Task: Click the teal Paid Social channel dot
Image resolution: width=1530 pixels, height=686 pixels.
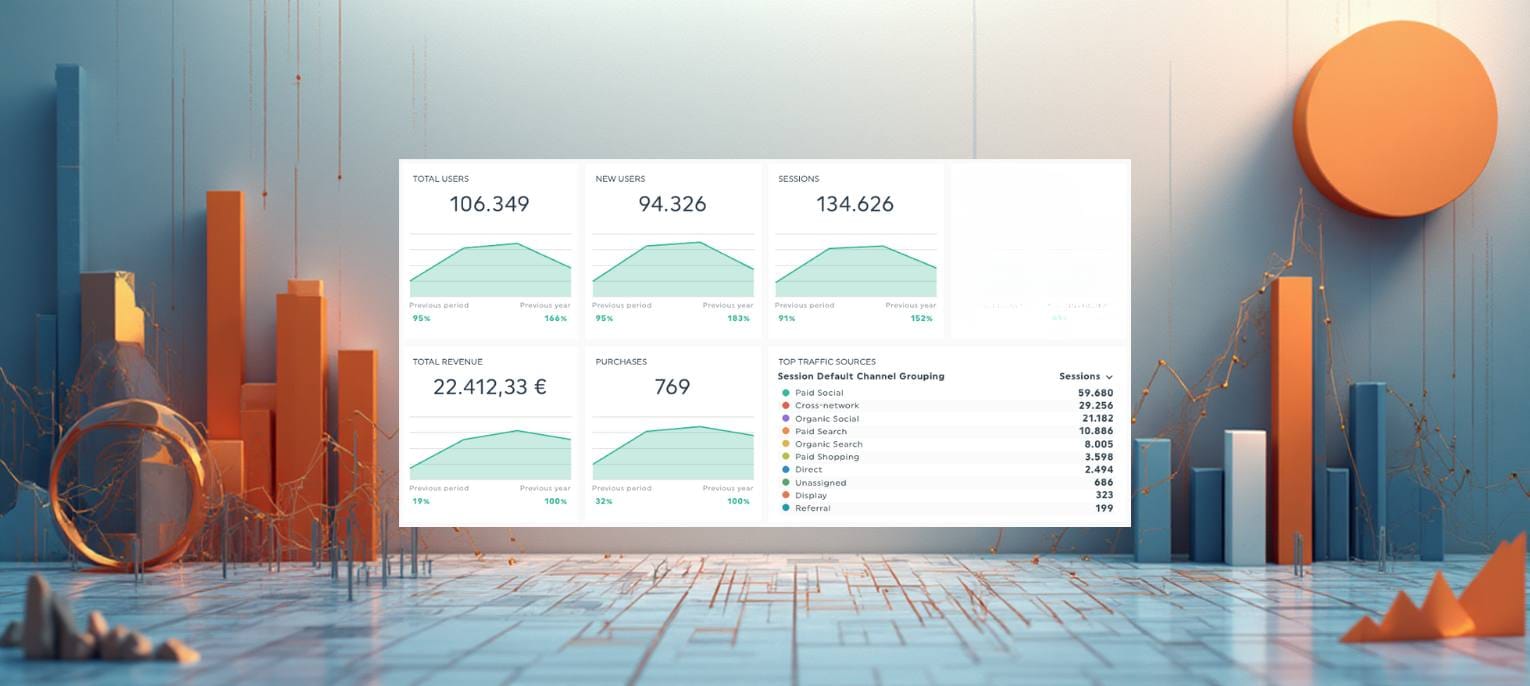Action: click(x=785, y=392)
